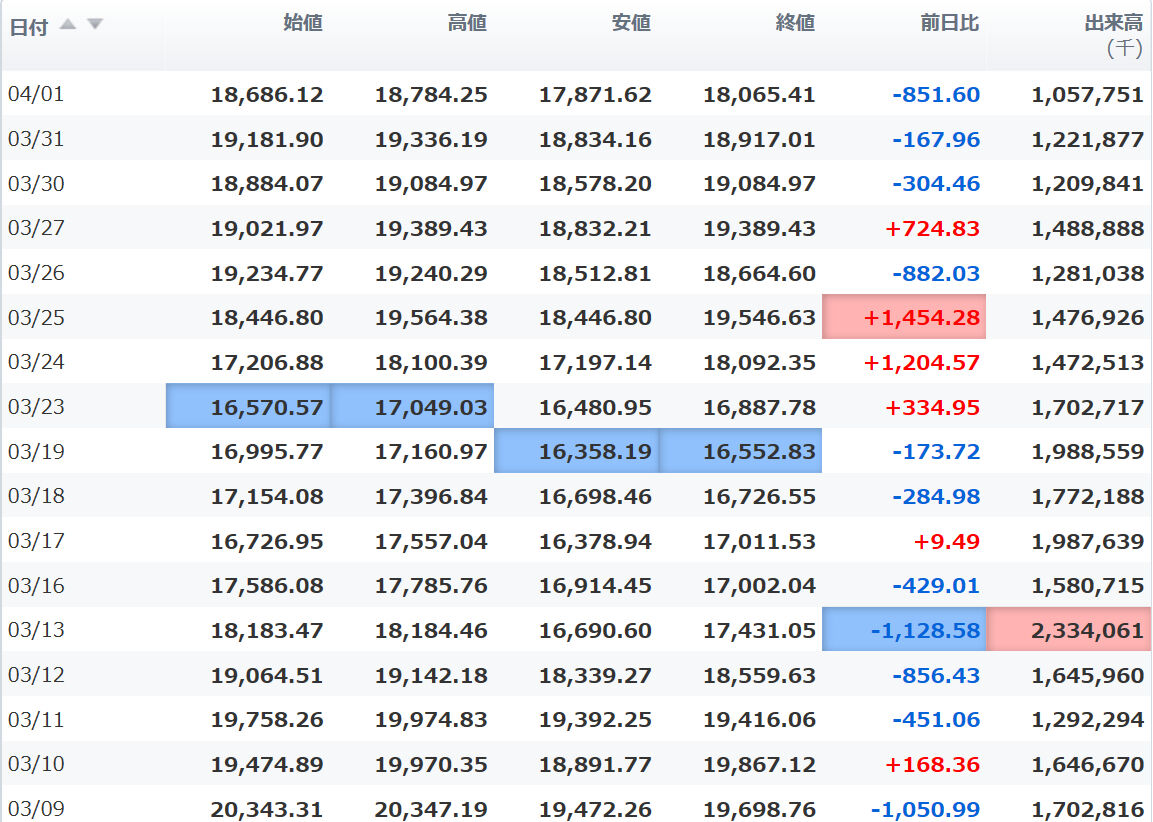The width and height of the screenshot is (1153, 822).
Task: Click the change value -1,050.99
Action: tap(925, 810)
